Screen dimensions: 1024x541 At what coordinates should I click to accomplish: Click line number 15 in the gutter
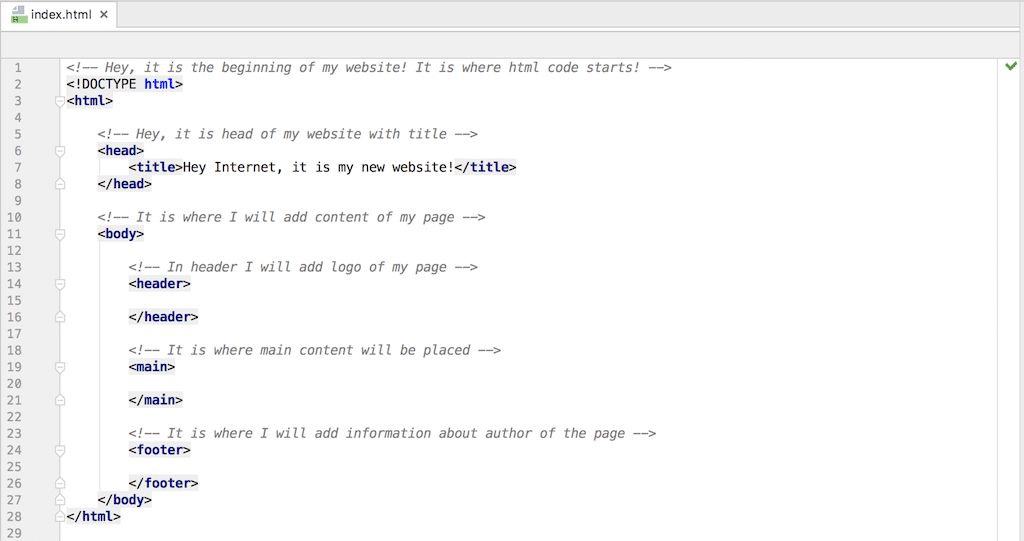coord(14,301)
